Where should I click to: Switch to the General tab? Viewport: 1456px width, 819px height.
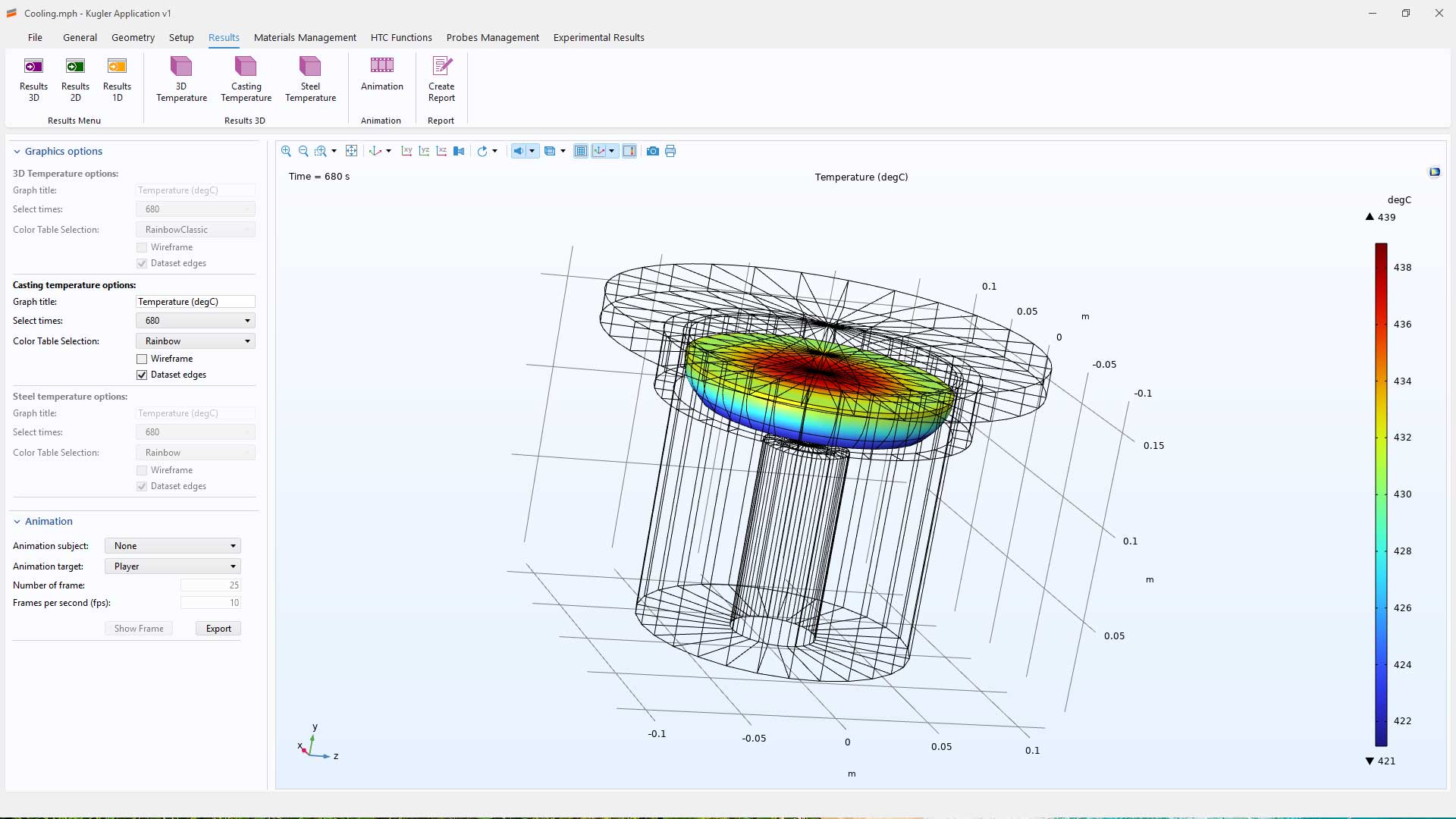pyautogui.click(x=80, y=37)
